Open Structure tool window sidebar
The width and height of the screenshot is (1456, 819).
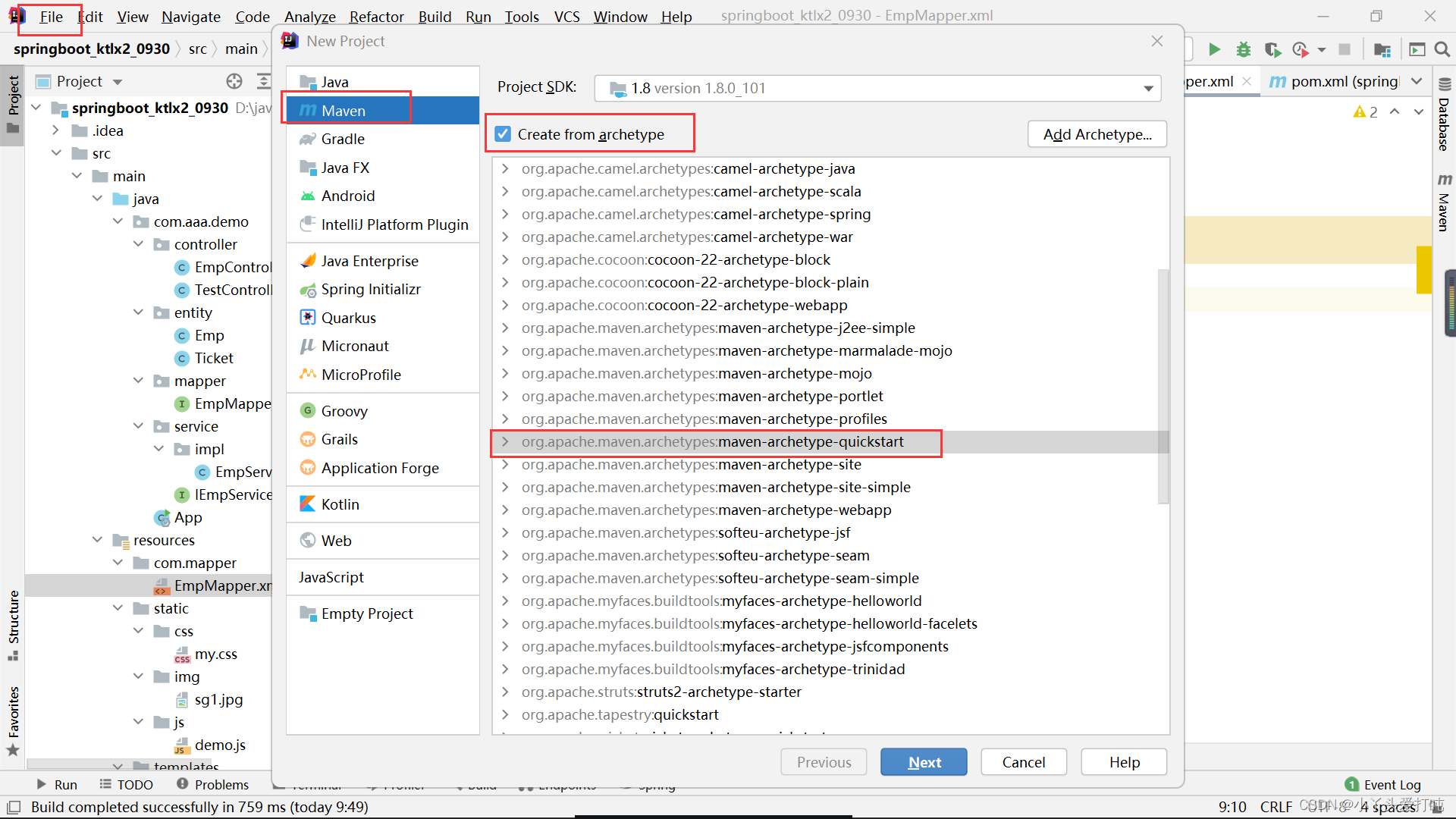click(x=13, y=625)
